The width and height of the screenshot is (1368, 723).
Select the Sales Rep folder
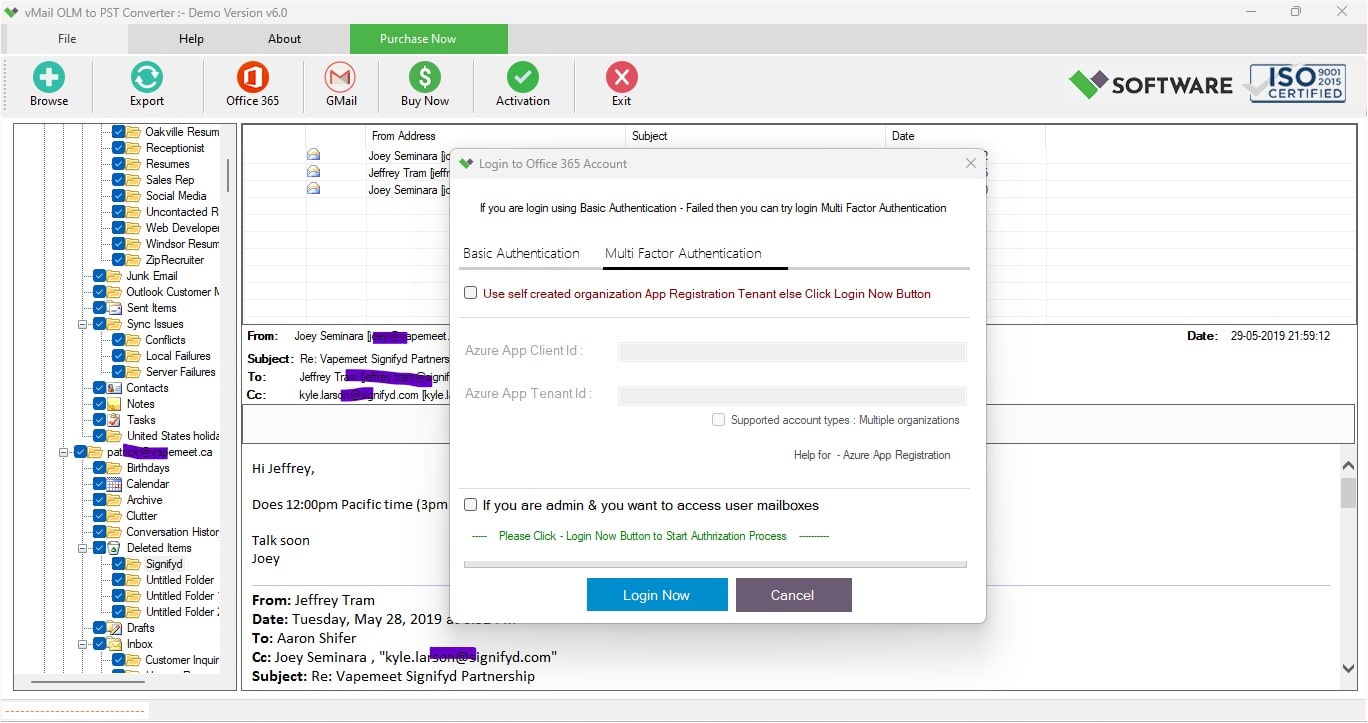pos(170,180)
